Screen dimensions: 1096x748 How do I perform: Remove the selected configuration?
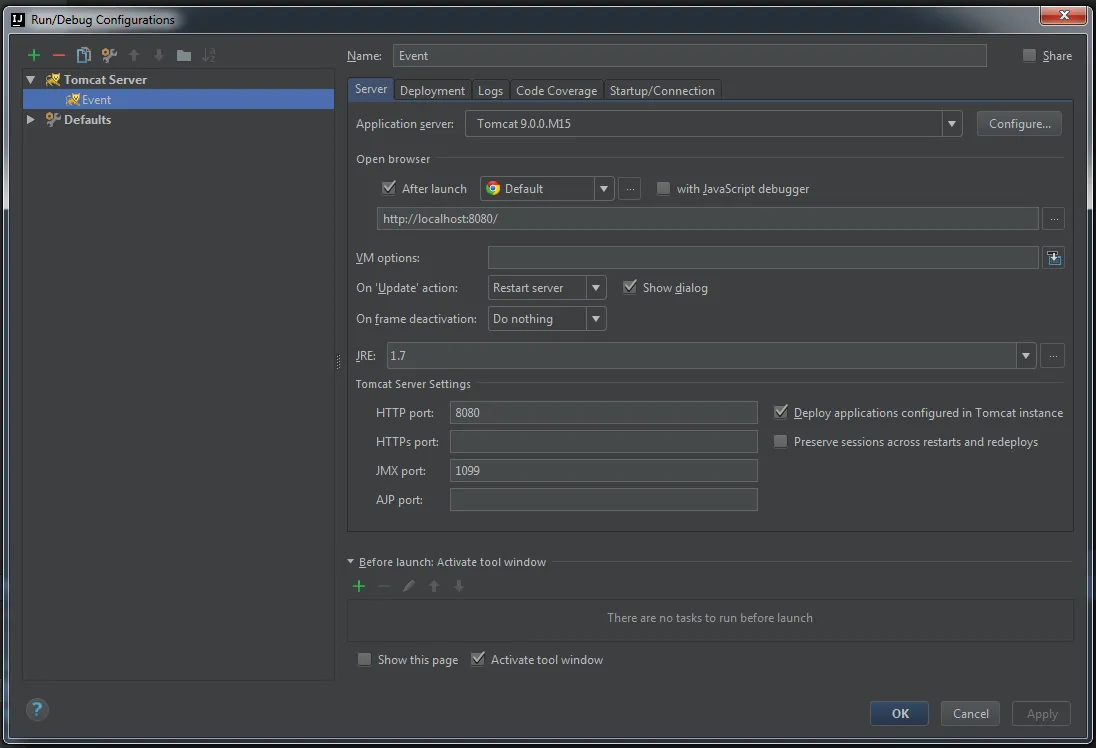59,56
